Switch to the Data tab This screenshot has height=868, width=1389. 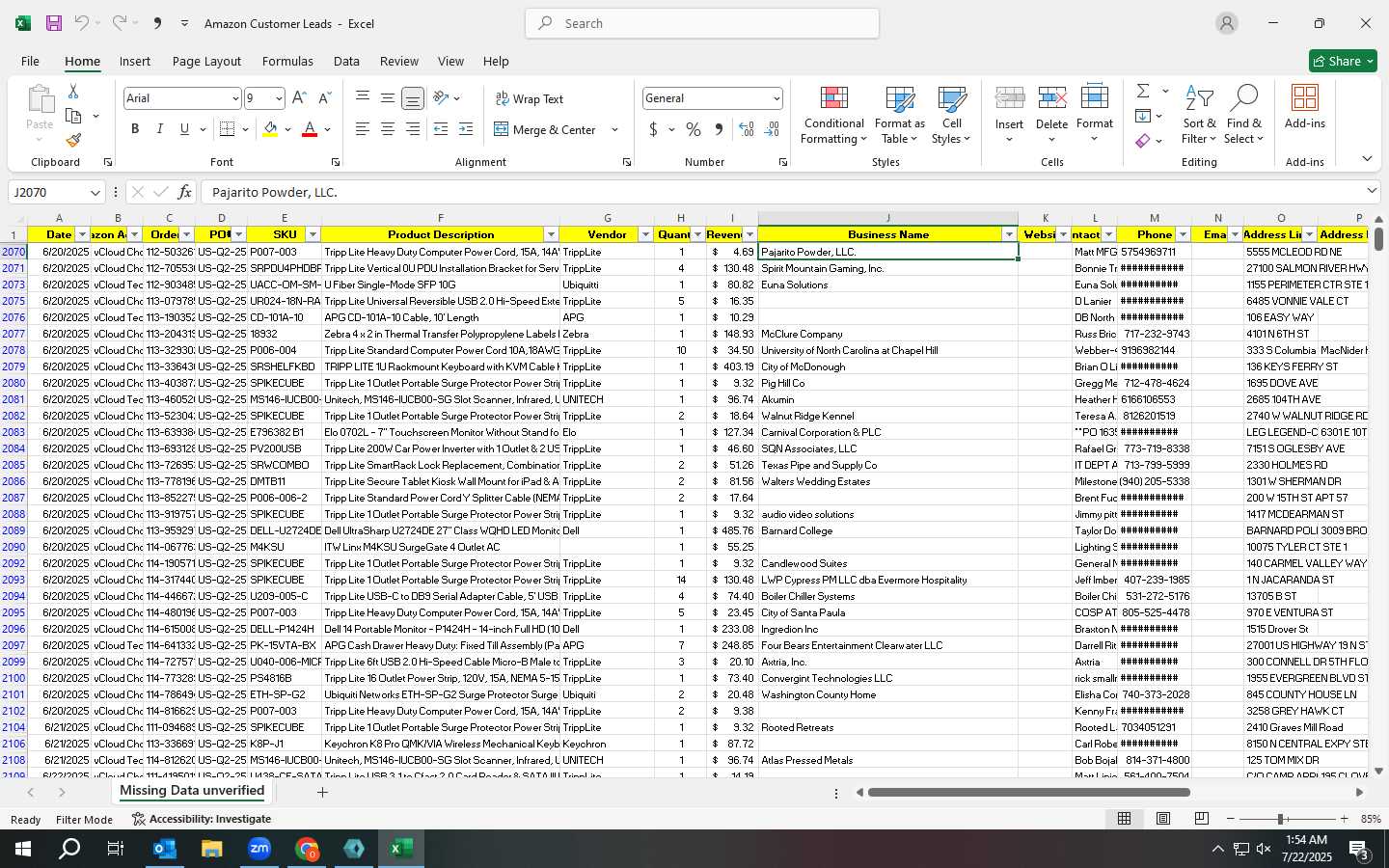pyautogui.click(x=346, y=61)
